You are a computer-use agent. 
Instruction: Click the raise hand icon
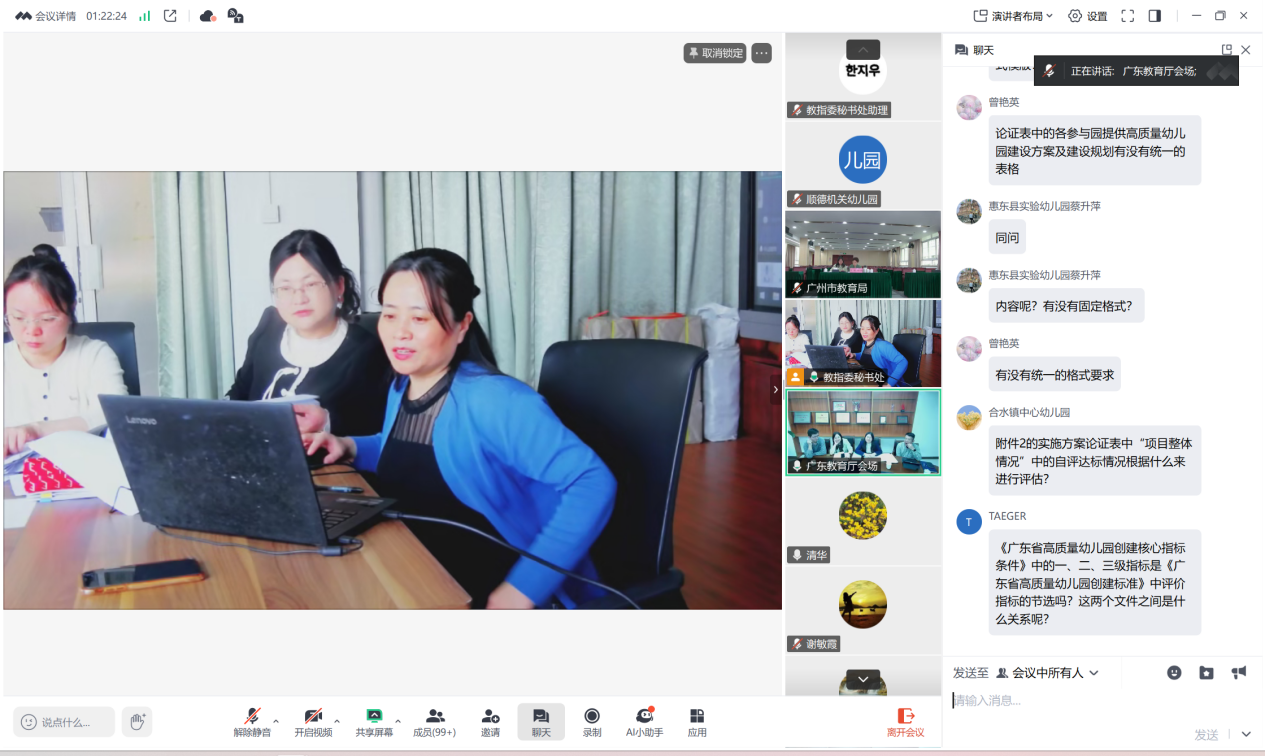pyautogui.click(x=137, y=721)
